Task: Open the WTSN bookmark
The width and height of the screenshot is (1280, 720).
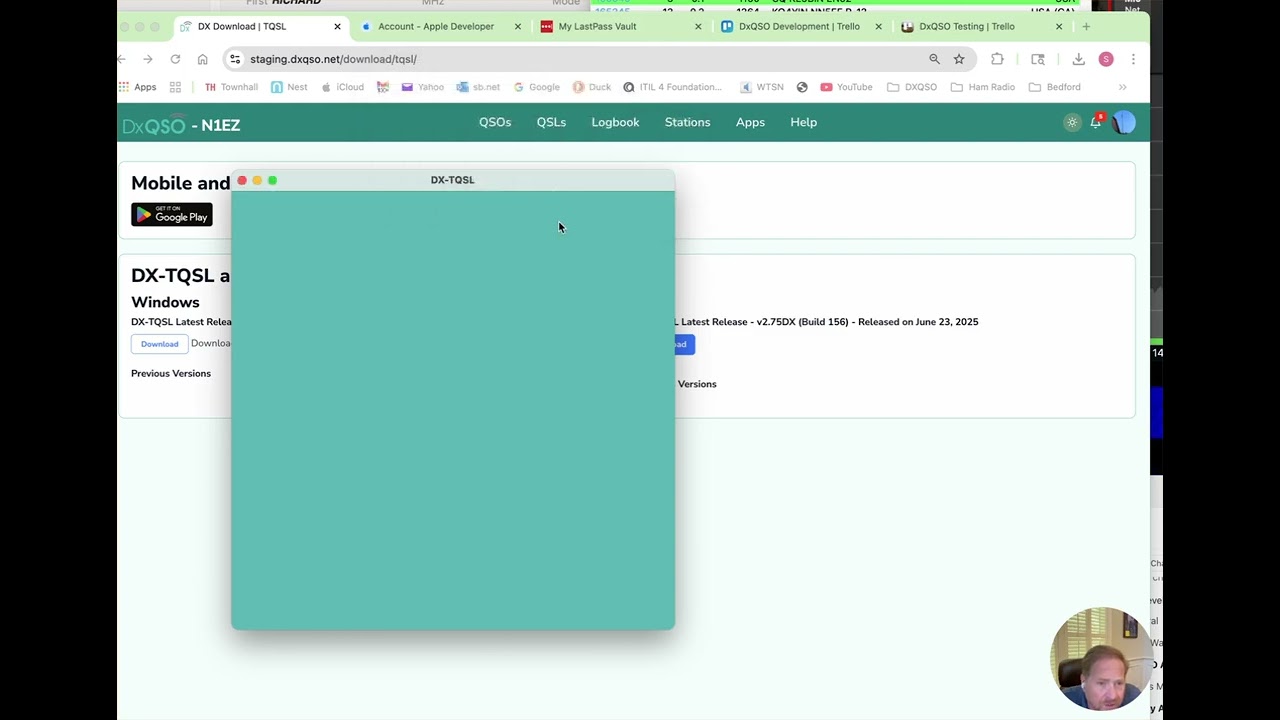Action: point(762,87)
